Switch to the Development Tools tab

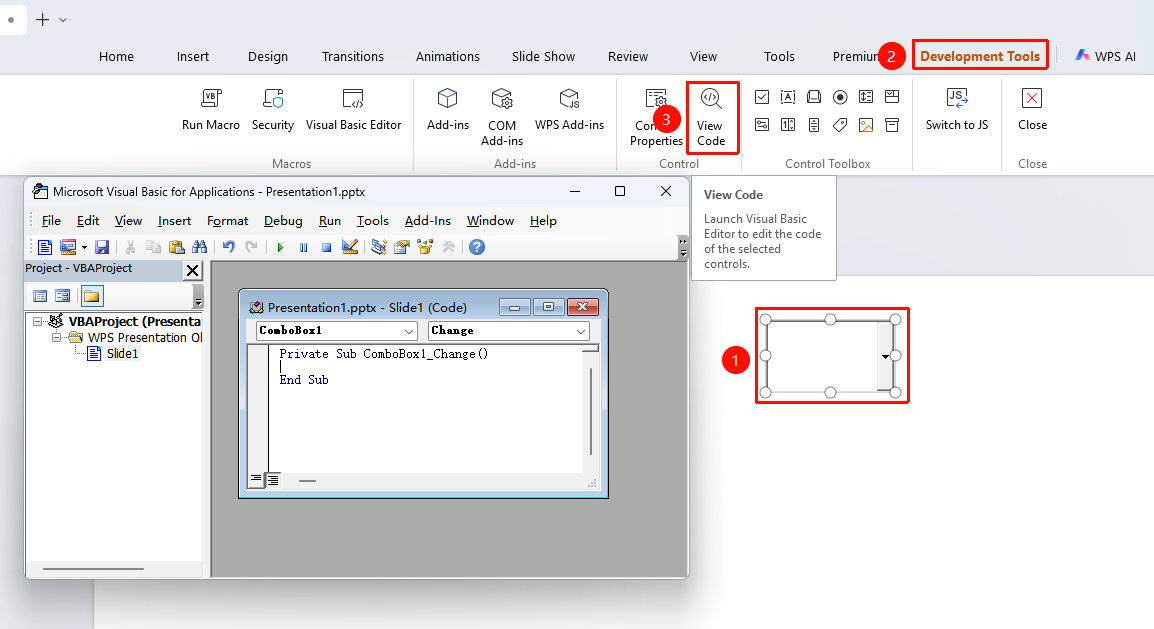pos(980,56)
